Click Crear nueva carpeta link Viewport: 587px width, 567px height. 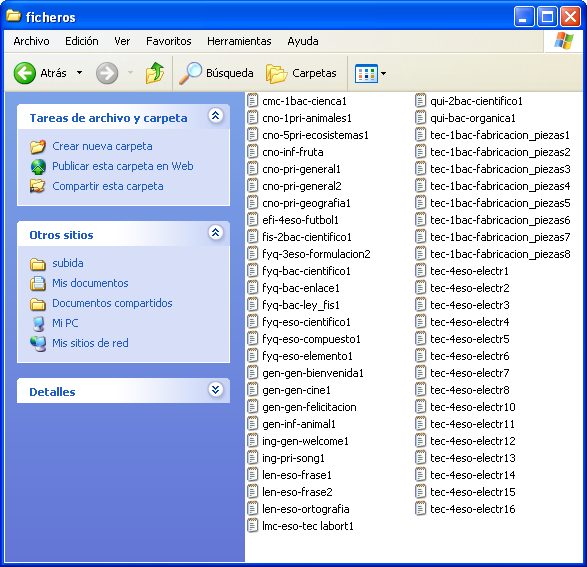102,146
